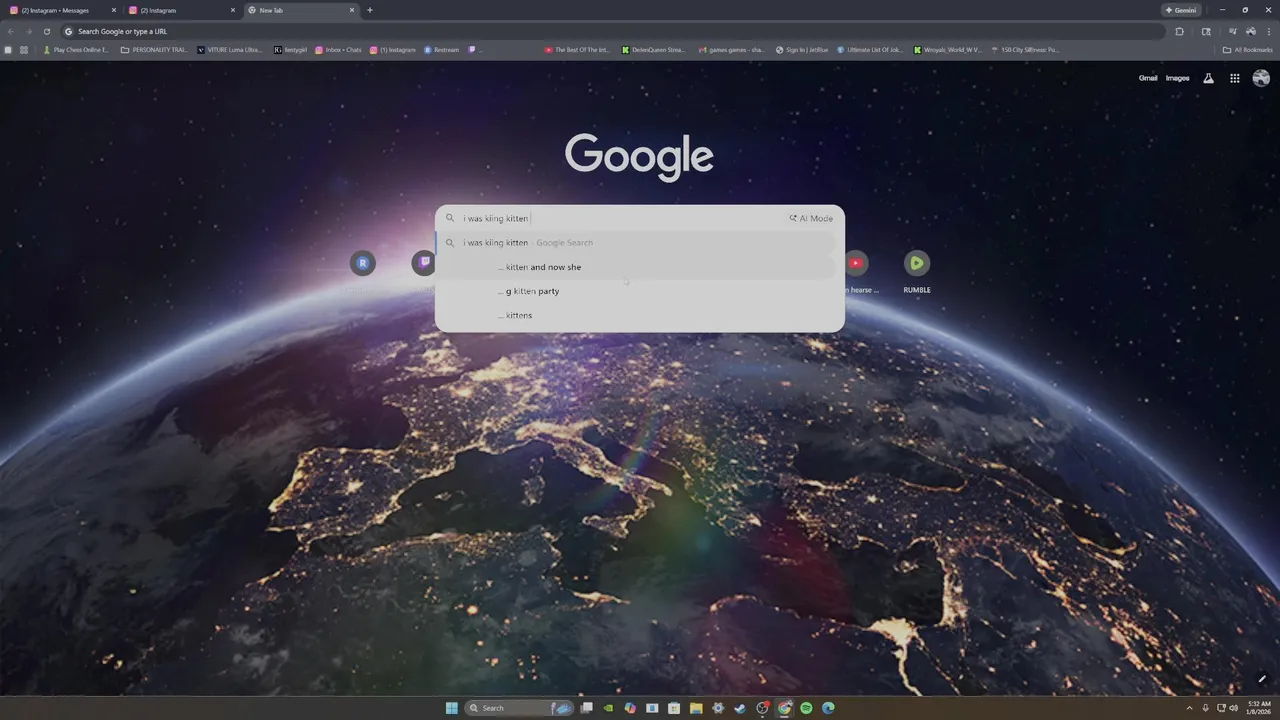Viewport: 1280px width, 720px height.
Task: Open Windows Start menu
Action: click(452, 708)
